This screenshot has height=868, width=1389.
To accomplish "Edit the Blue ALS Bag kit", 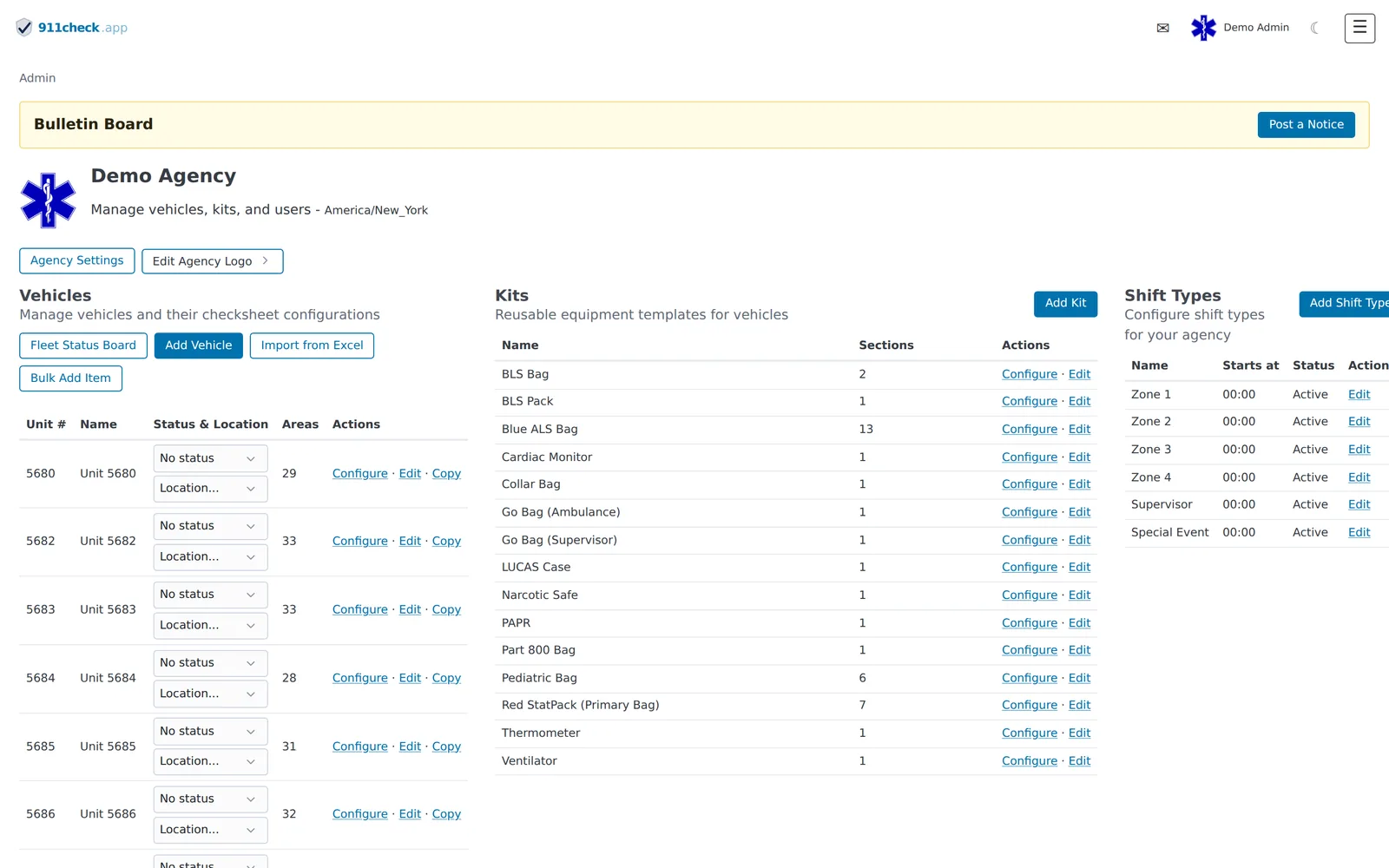I will 1079,430.
